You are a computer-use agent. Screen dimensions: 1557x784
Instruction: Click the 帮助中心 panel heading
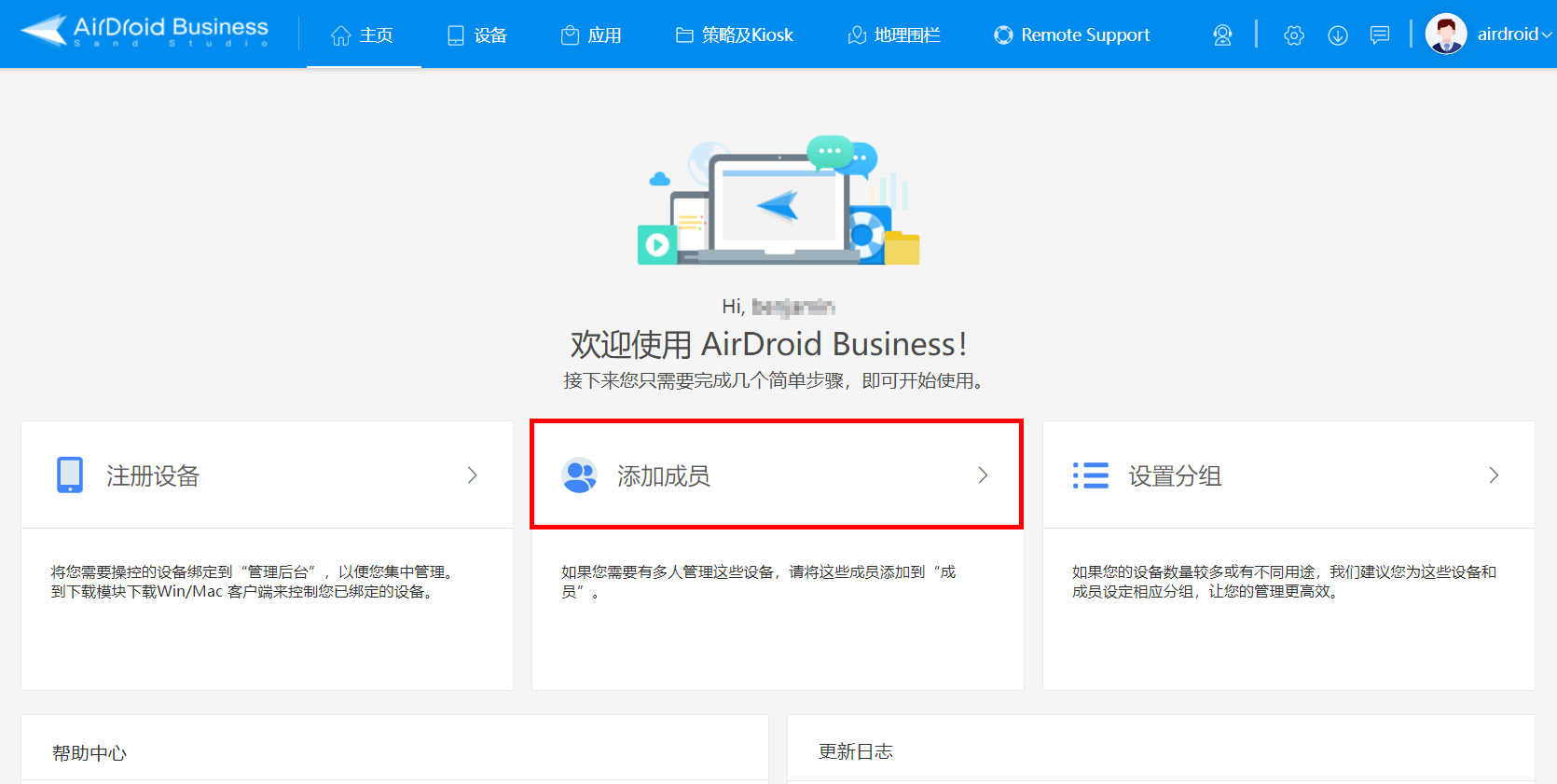90,753
